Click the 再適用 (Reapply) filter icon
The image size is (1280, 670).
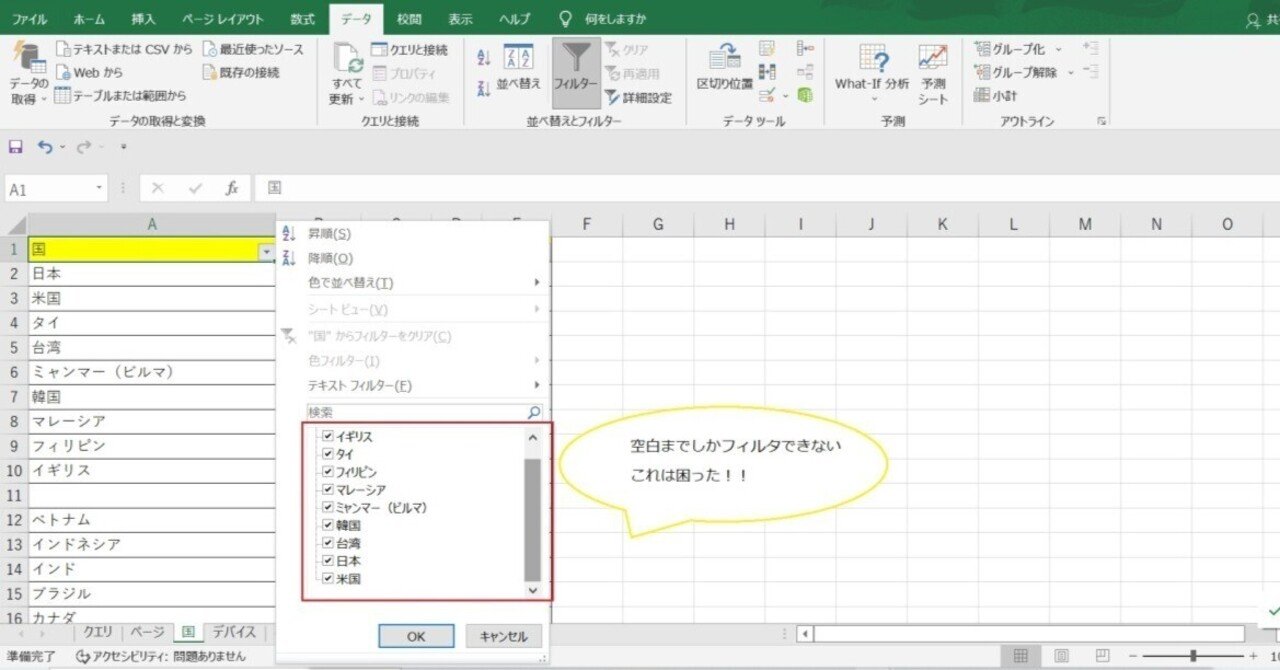tap(632, 73)
